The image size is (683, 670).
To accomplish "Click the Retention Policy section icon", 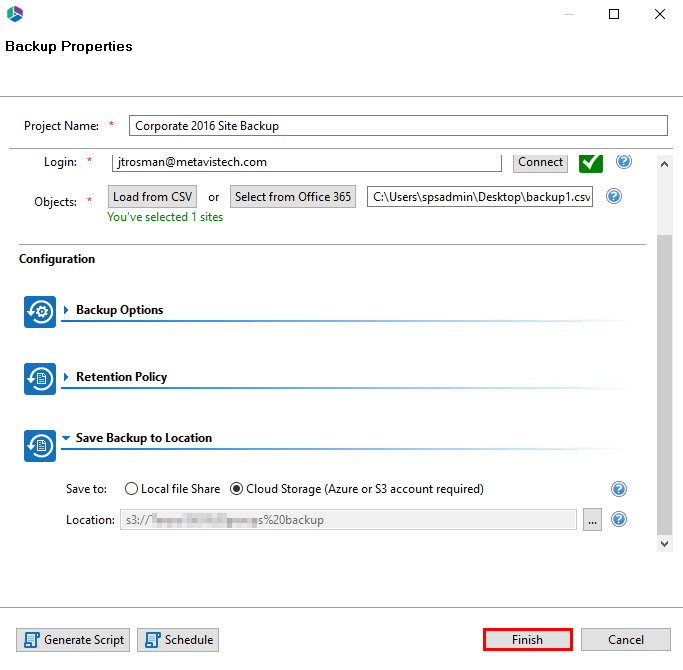I will [40, 378].
